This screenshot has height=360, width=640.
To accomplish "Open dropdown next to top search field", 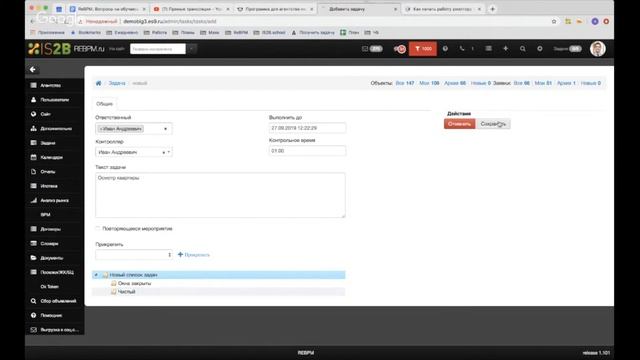I will pyautogui.click(x=191, y=49).
